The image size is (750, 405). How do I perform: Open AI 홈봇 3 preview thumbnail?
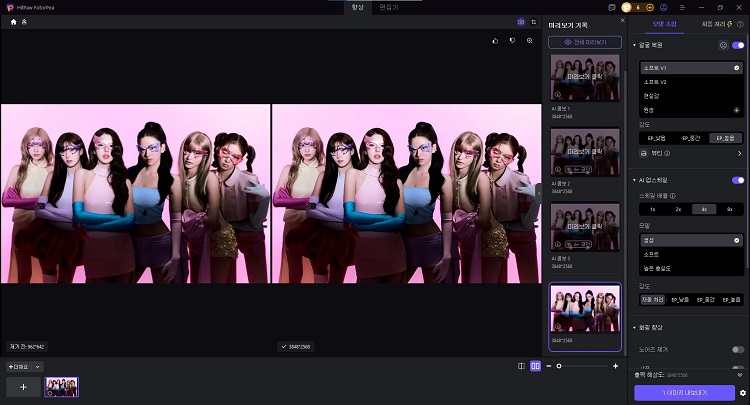click(585, 227)
